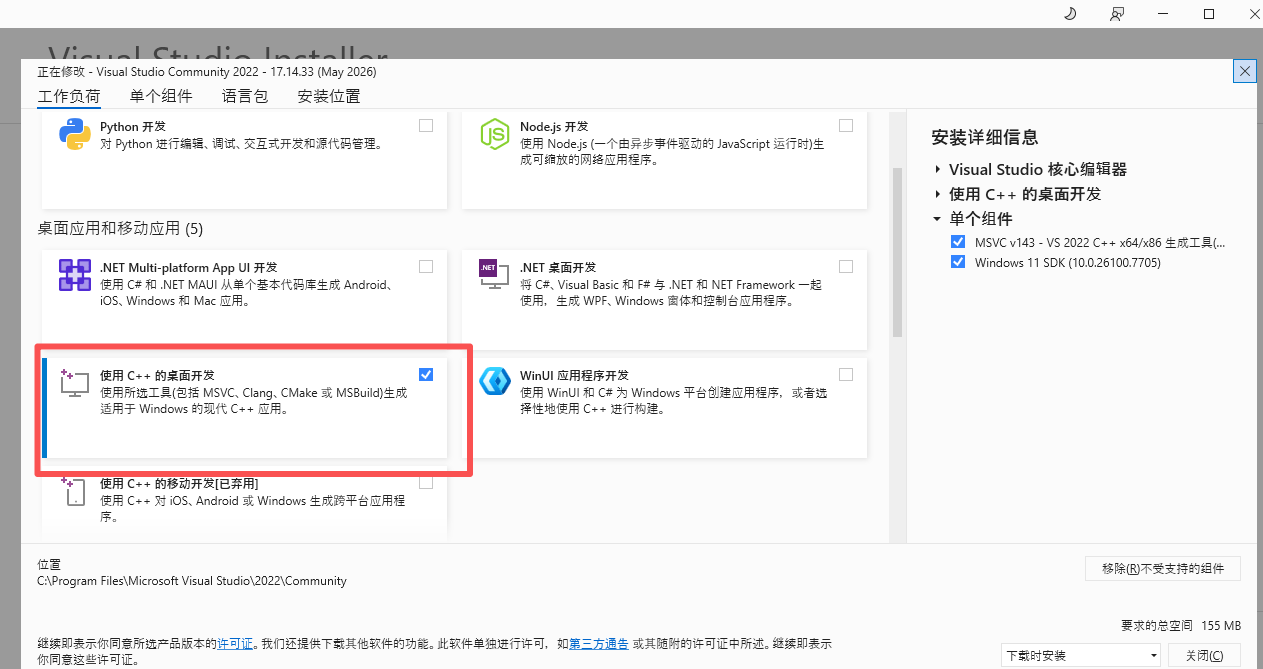
Task: Check 使用 C++ 的移动开发 checkbox
Action: click(426, 483)
